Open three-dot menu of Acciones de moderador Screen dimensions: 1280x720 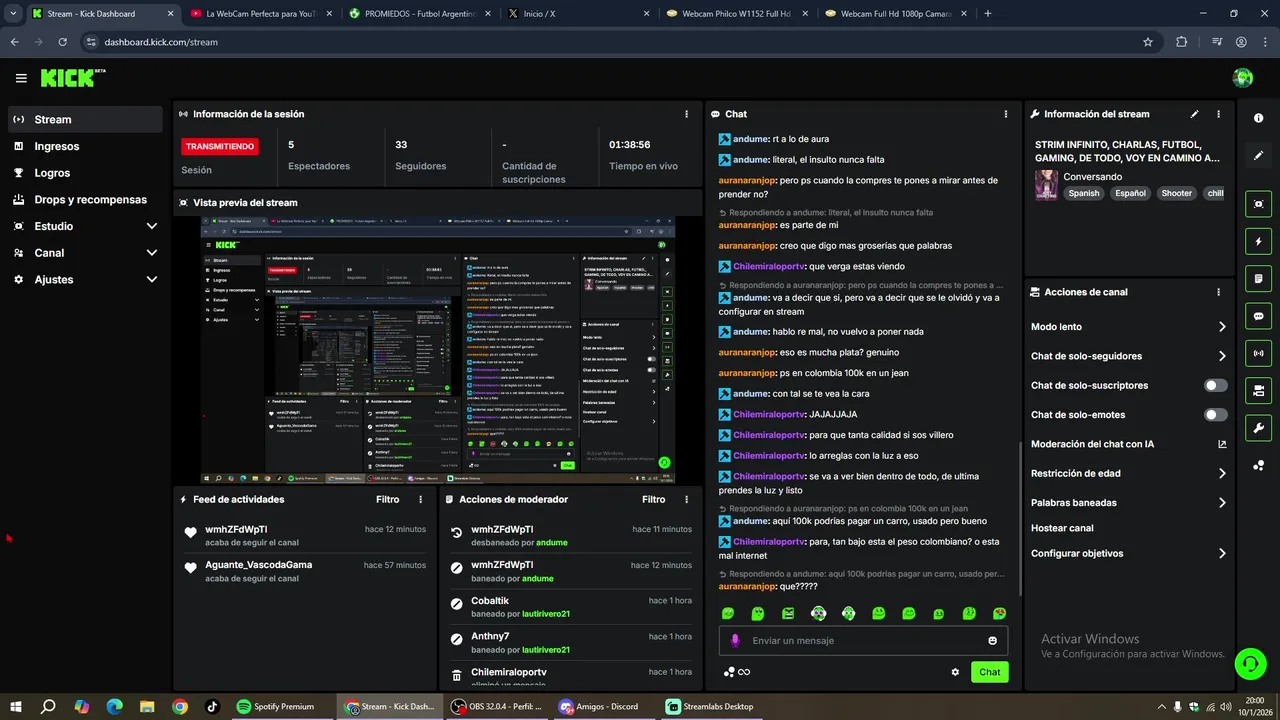point(686,499)
